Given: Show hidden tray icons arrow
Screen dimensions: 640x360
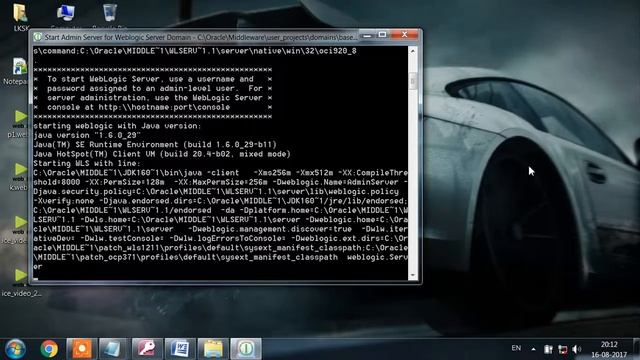Looking at the screenshot, I should click(x=533, y=349).
